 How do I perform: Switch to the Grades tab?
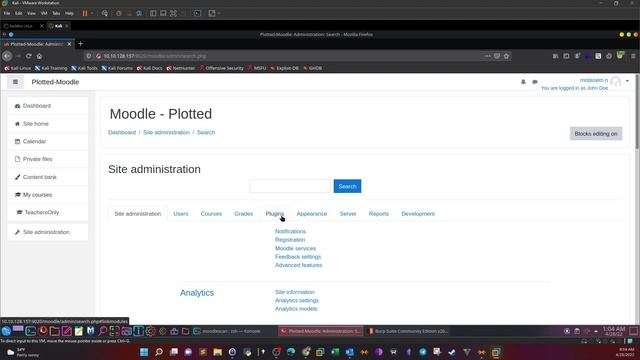pyautogui.click(x=244, y=213)
